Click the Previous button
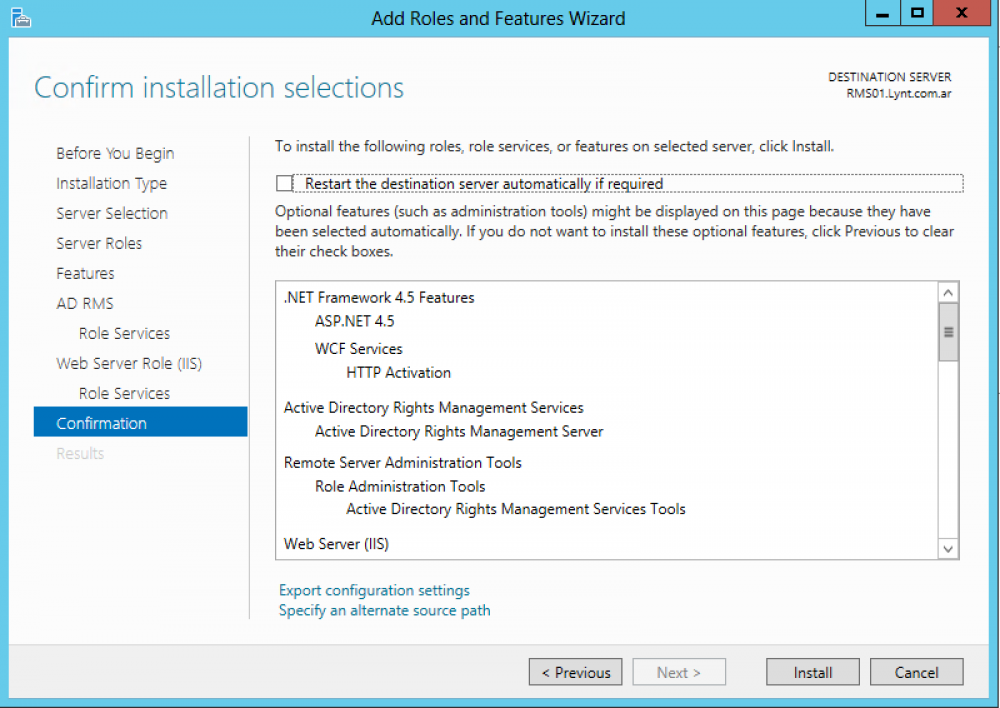Screen dimensions: 1000x708 (575, 672)
